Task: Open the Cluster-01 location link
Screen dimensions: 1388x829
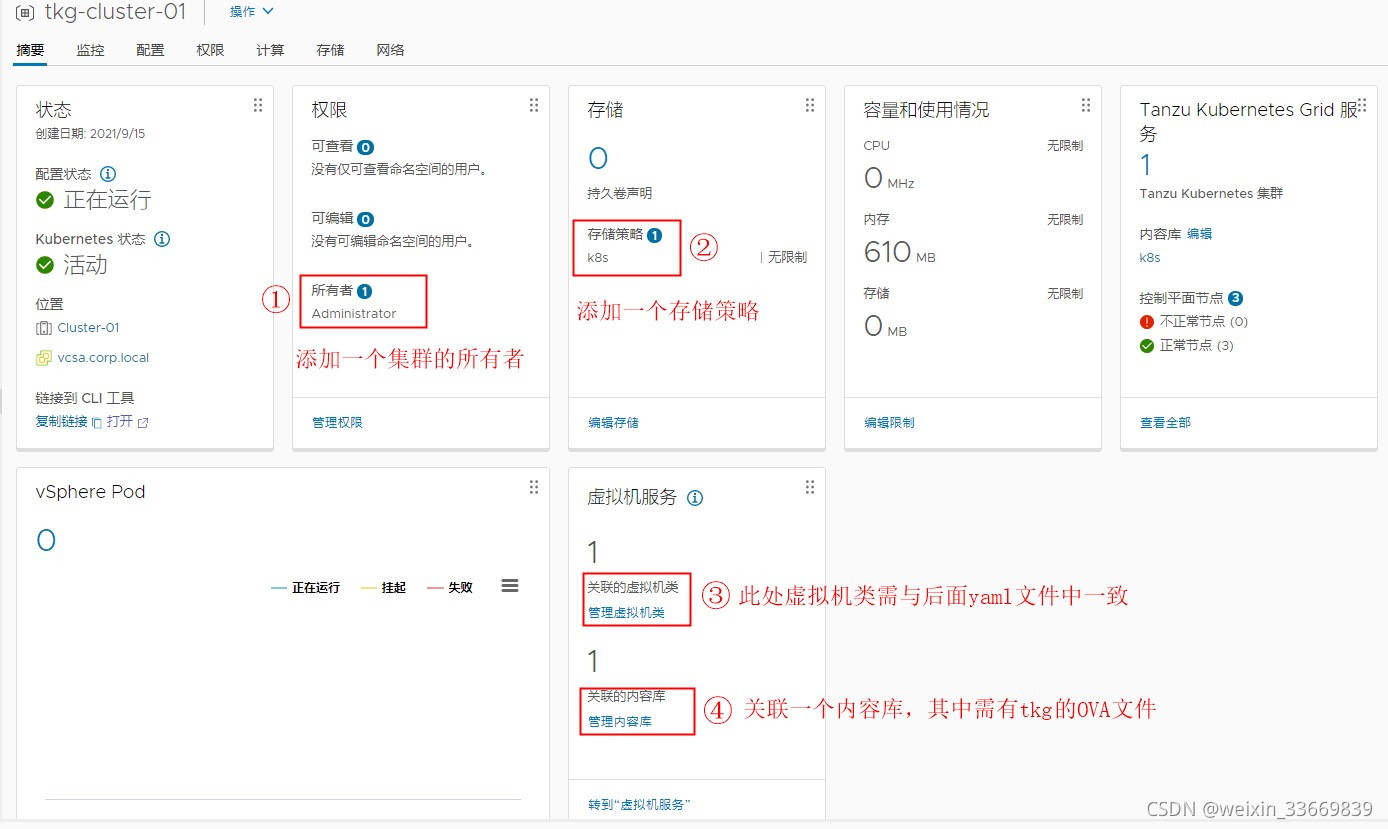Action: pos(89,328)
